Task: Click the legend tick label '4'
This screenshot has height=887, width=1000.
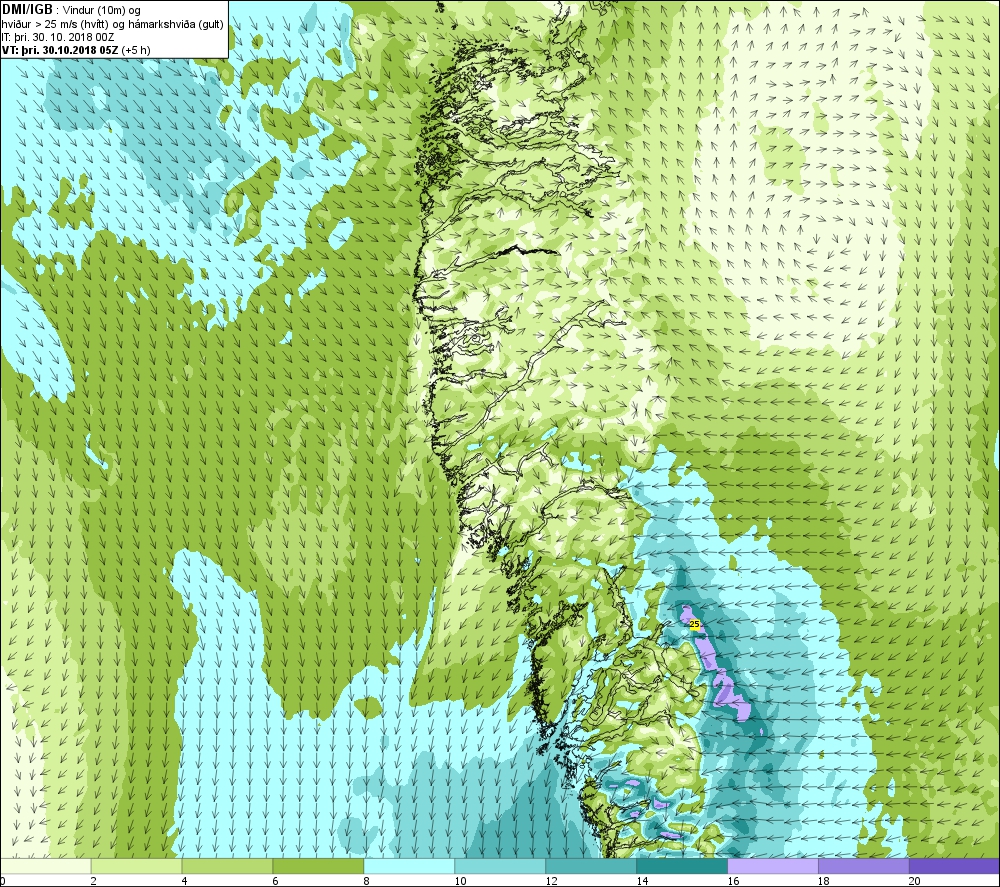Action: pyautogui.click(x=184, y=881)
